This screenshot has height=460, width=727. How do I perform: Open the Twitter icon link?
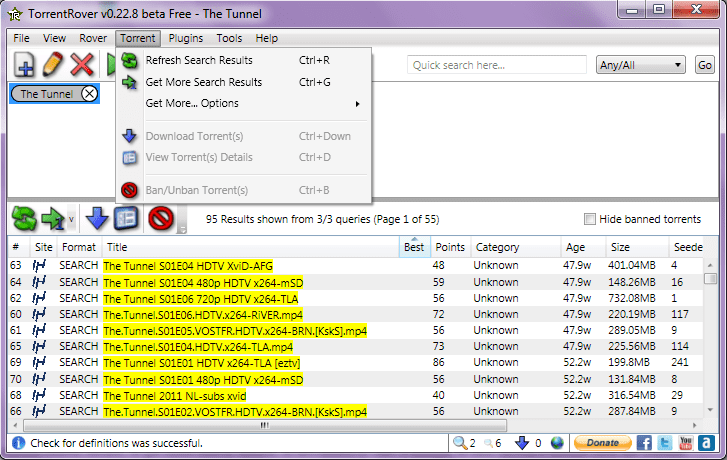pos(665,443)
